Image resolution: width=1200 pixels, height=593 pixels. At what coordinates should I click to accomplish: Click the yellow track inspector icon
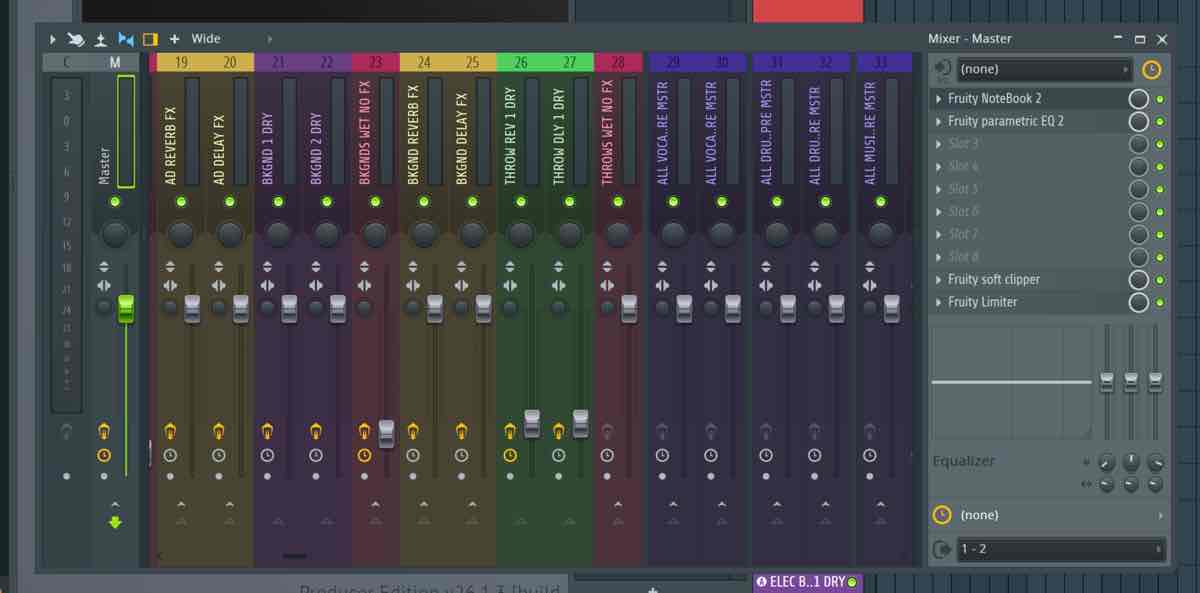[x=150, y=39]
